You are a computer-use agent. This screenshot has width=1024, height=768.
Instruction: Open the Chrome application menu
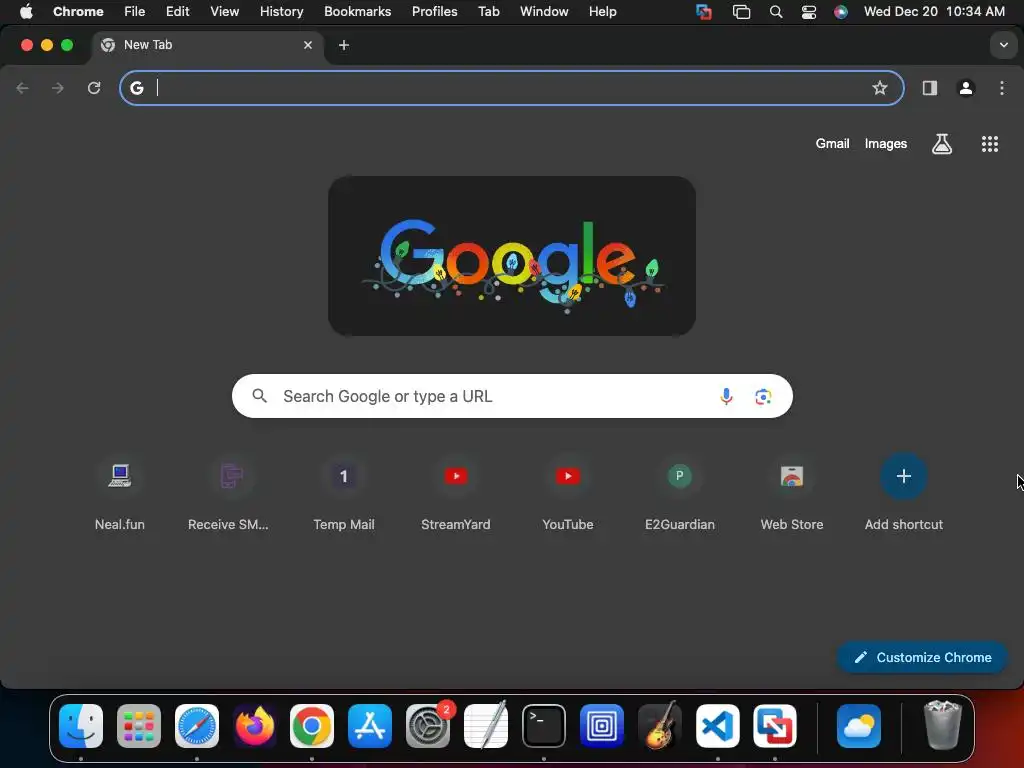point(78,11)
